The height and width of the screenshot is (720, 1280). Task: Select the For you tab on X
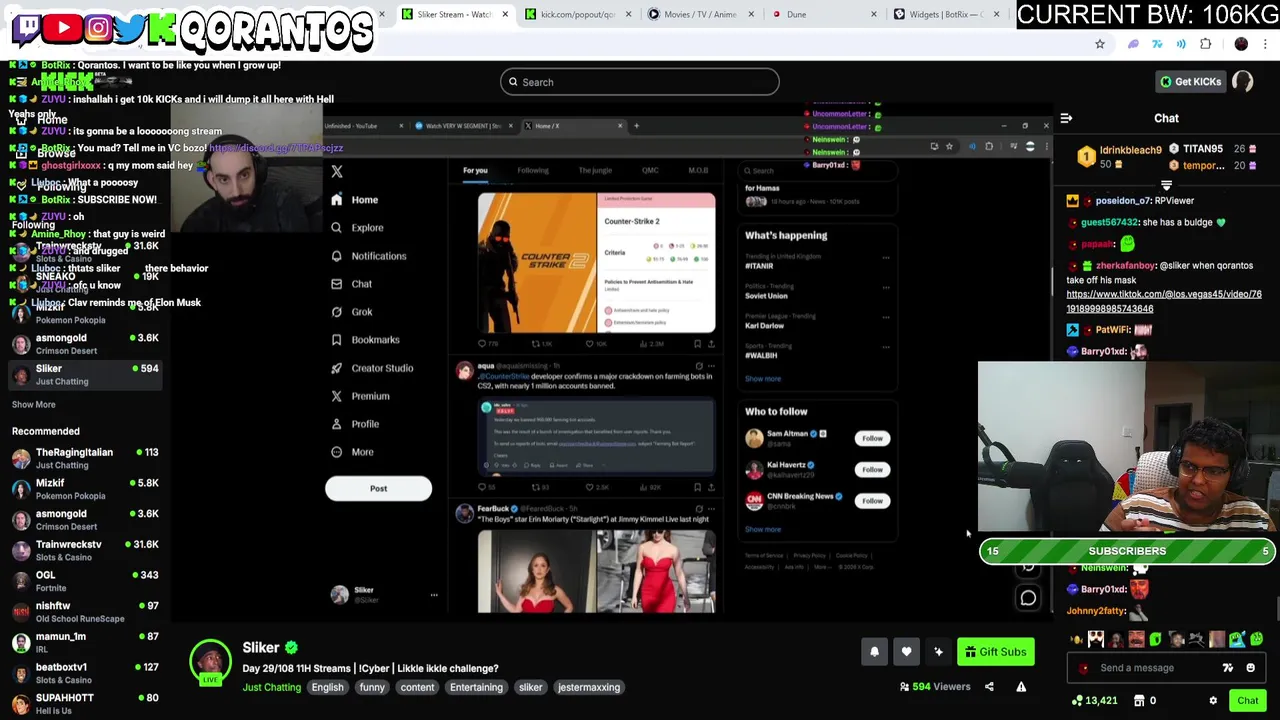(475, 171)
